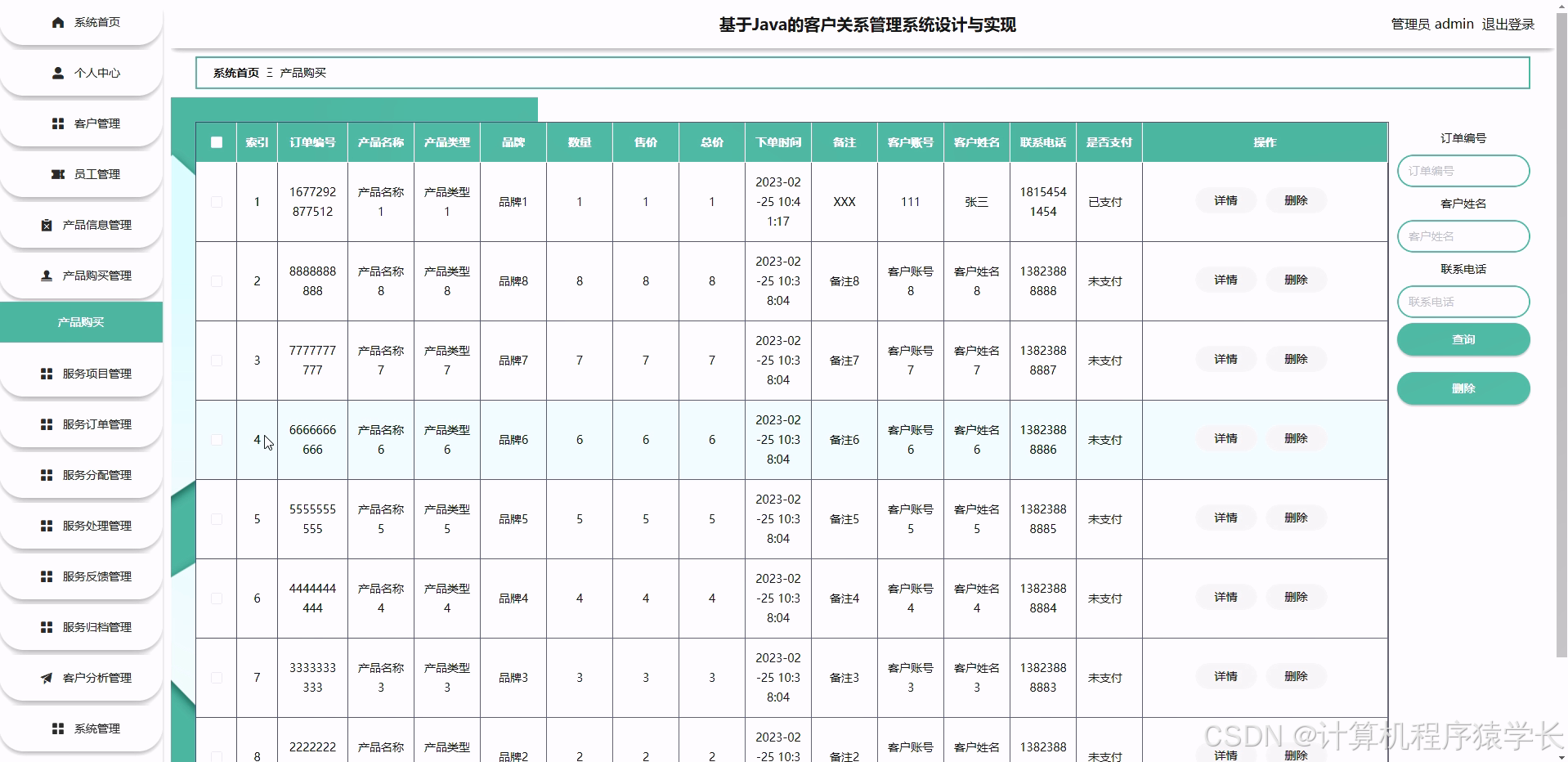1568x762 pixels.
Task: Click 退出登录 to log out
Action: pyautogui.click(x=1508, y=25)
